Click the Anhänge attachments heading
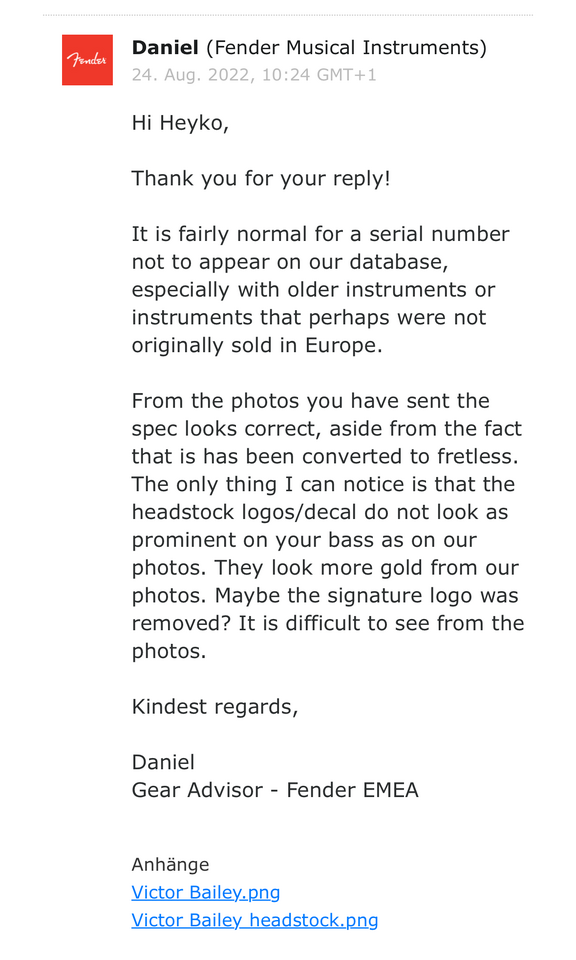576x960 pixels. [170, 864]
